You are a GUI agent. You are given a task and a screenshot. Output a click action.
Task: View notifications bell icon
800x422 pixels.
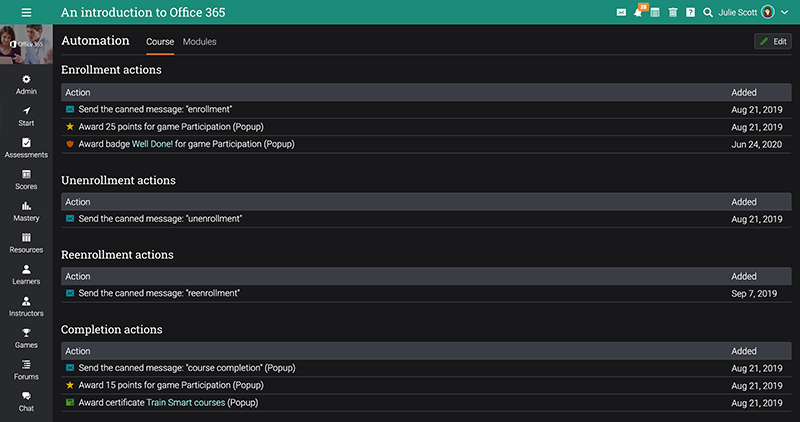(x=638, y=12)
